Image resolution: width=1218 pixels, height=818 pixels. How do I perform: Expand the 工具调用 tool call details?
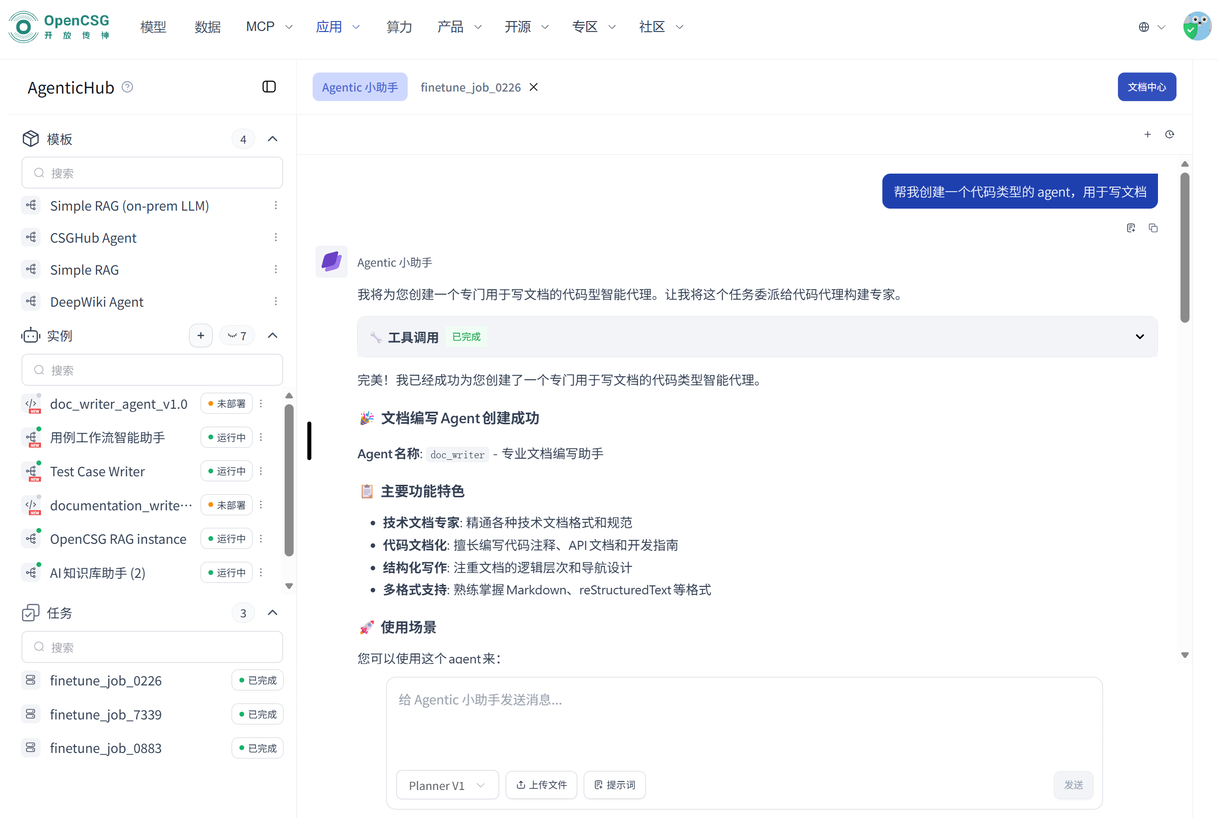pos(1139,337)
